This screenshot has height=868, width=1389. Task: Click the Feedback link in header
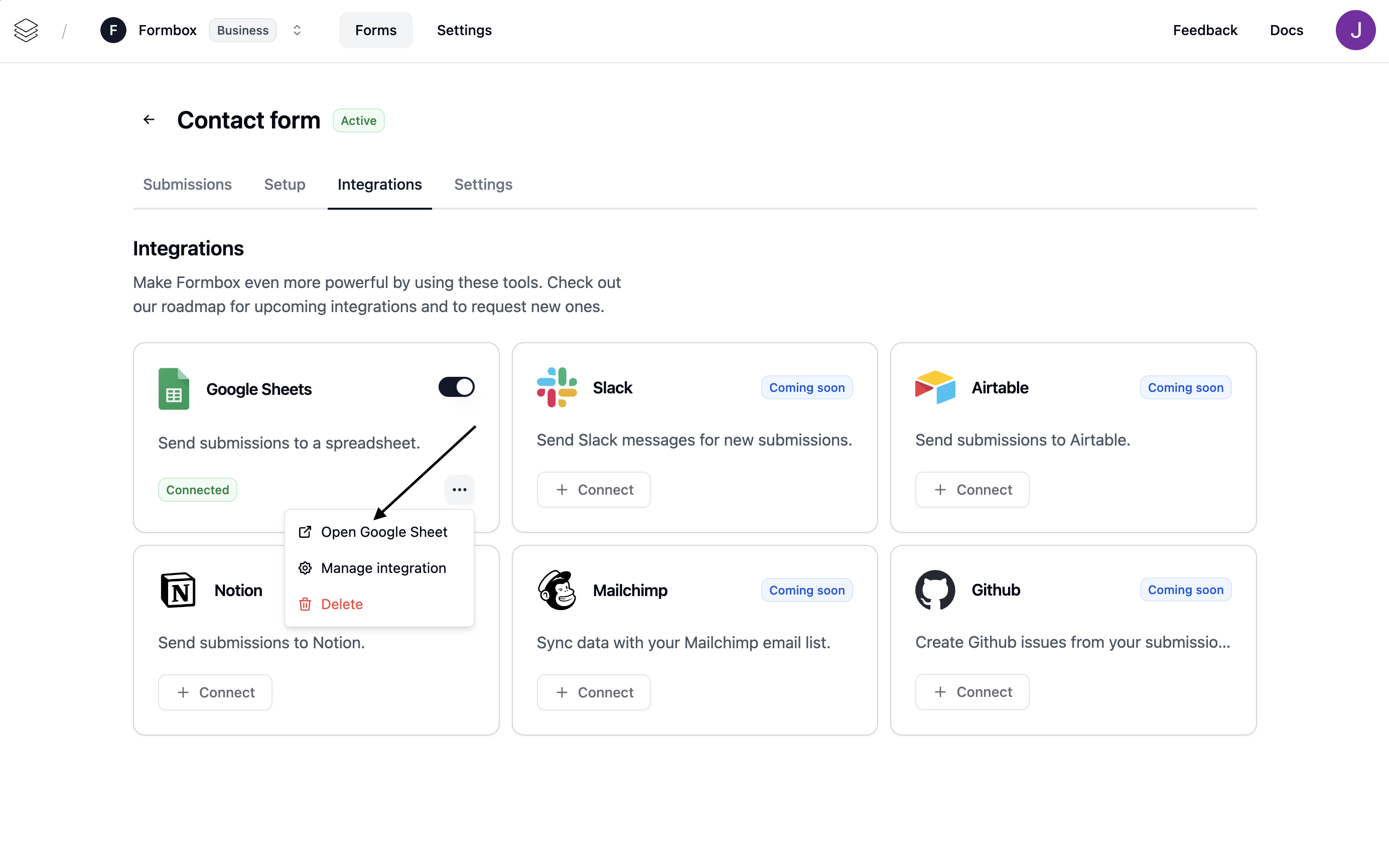point(1205,31)
